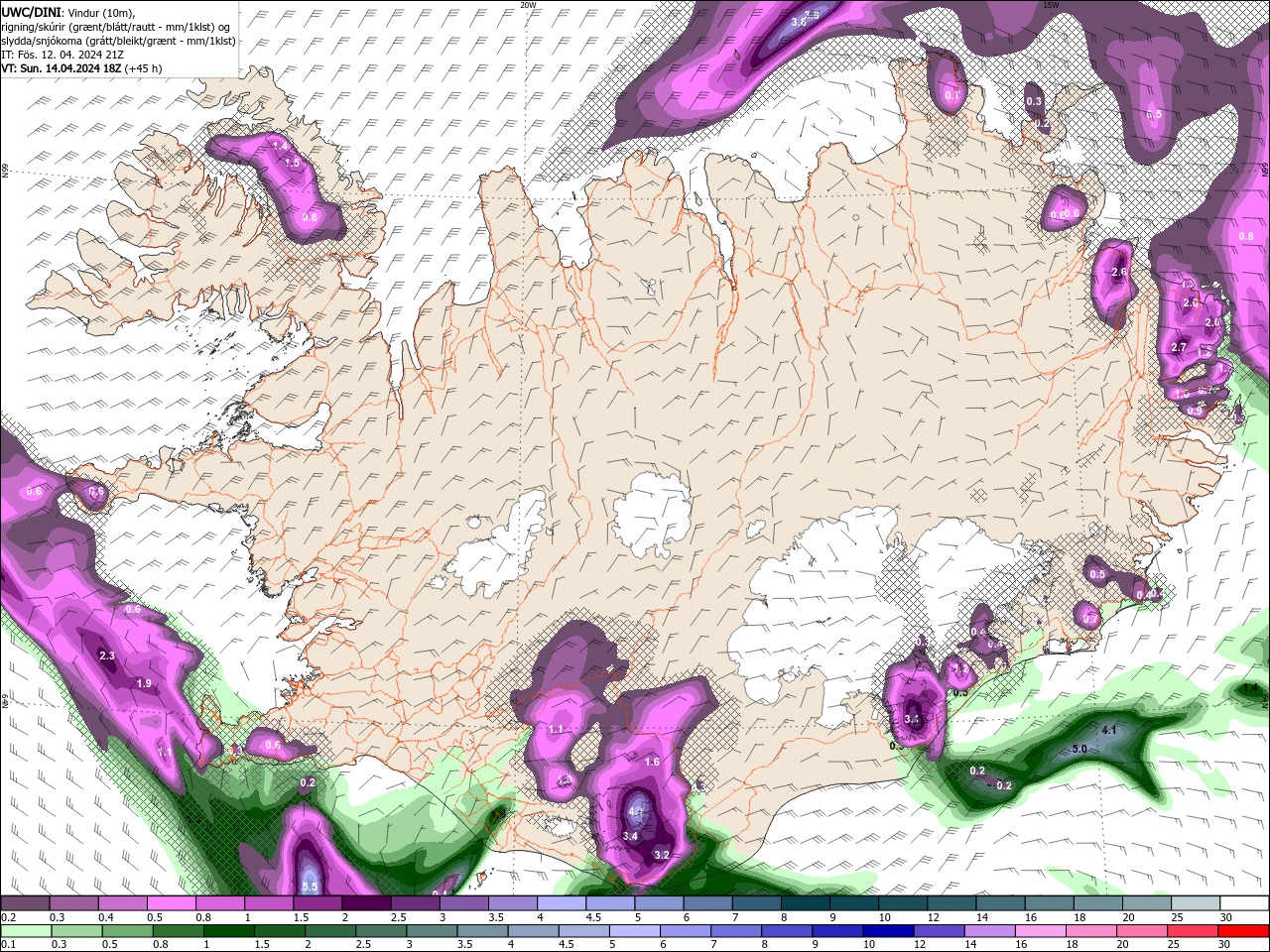
Task: Select the 'IT: Fös. 12. 04. 2024 21Z' line
Action: point(64,55)
